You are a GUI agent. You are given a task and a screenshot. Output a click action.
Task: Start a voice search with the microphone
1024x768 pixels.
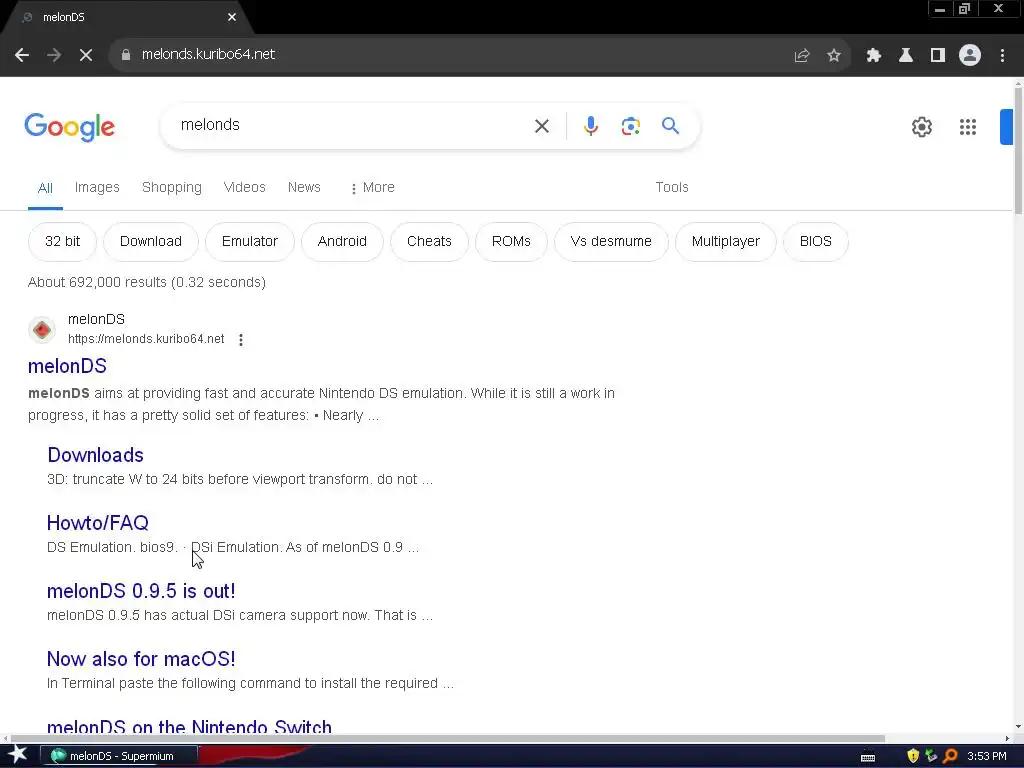coord(590,126)
